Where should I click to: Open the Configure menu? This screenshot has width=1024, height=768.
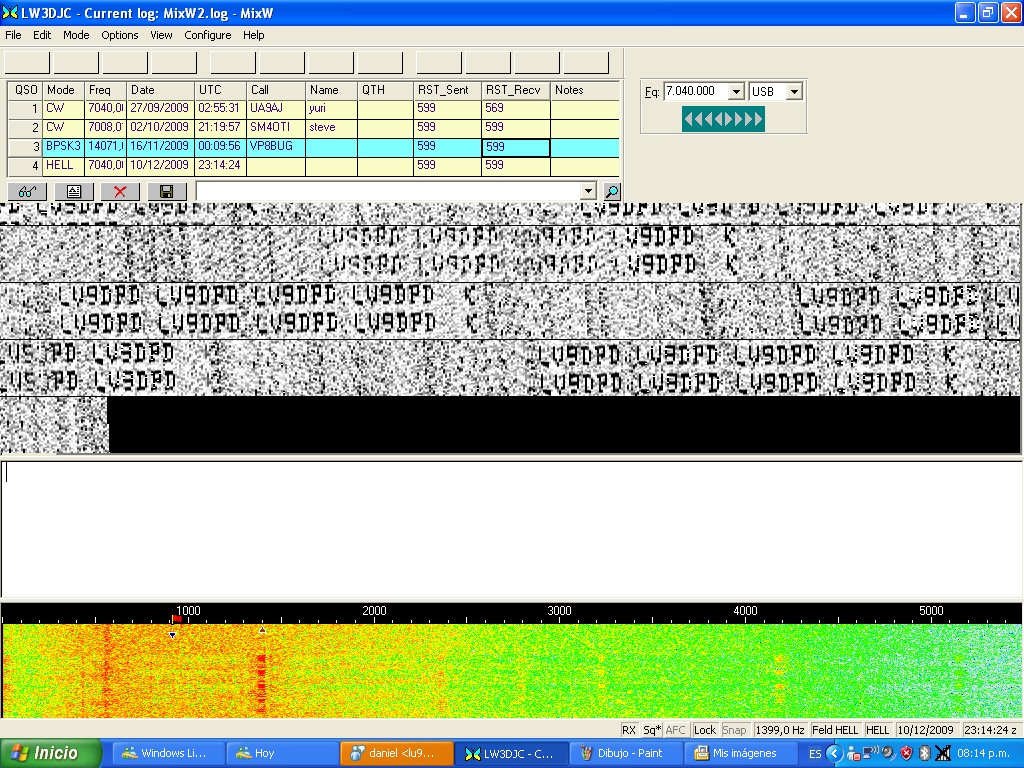tap(207, 35)
